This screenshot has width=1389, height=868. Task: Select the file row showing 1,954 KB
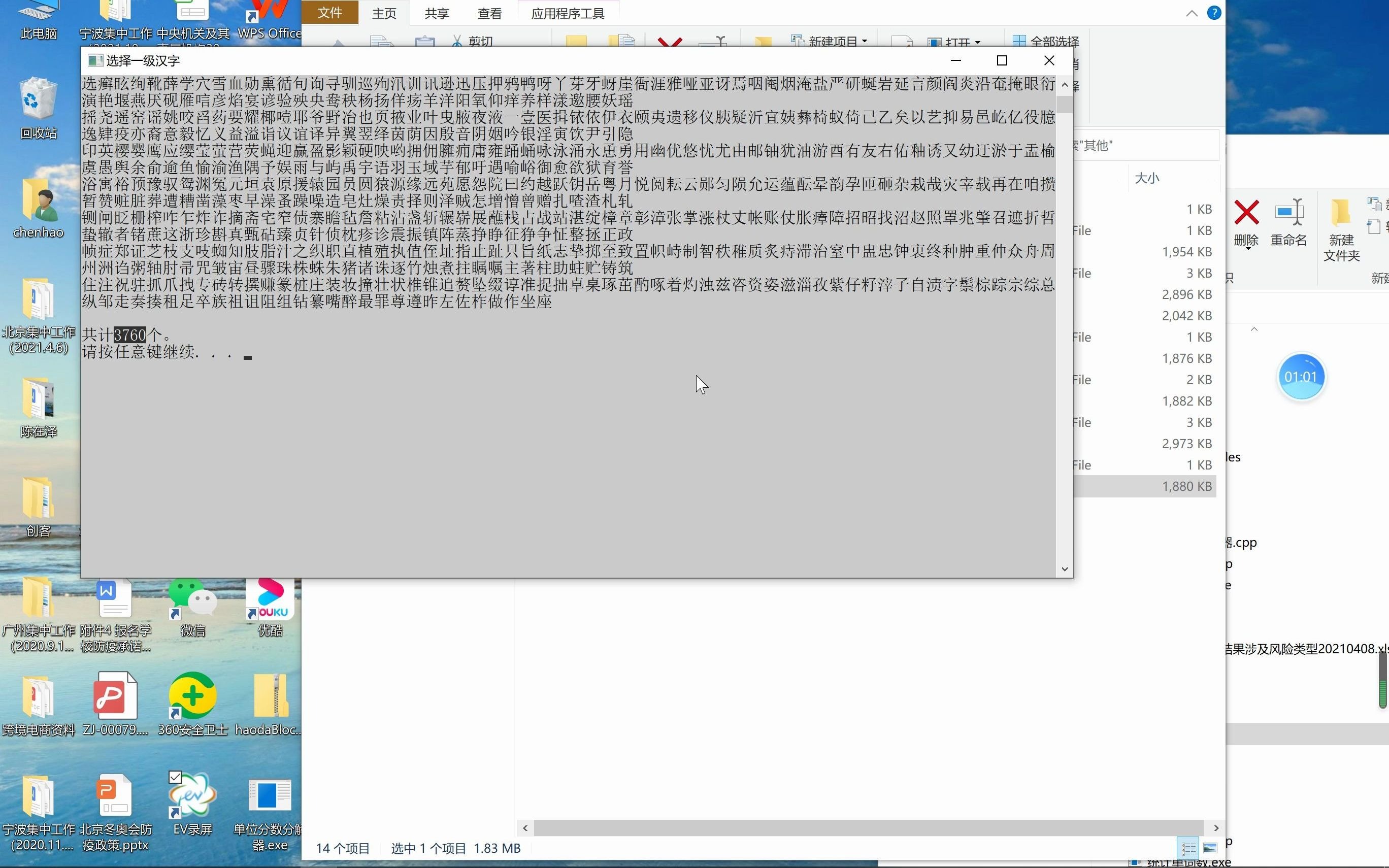coord(1144,252)
